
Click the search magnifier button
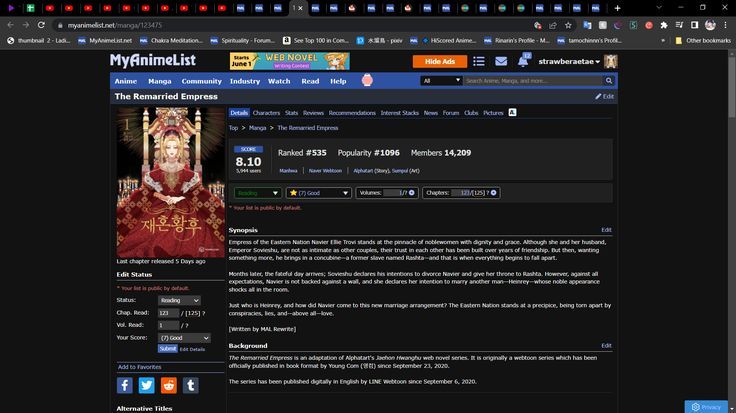[609, 81]
